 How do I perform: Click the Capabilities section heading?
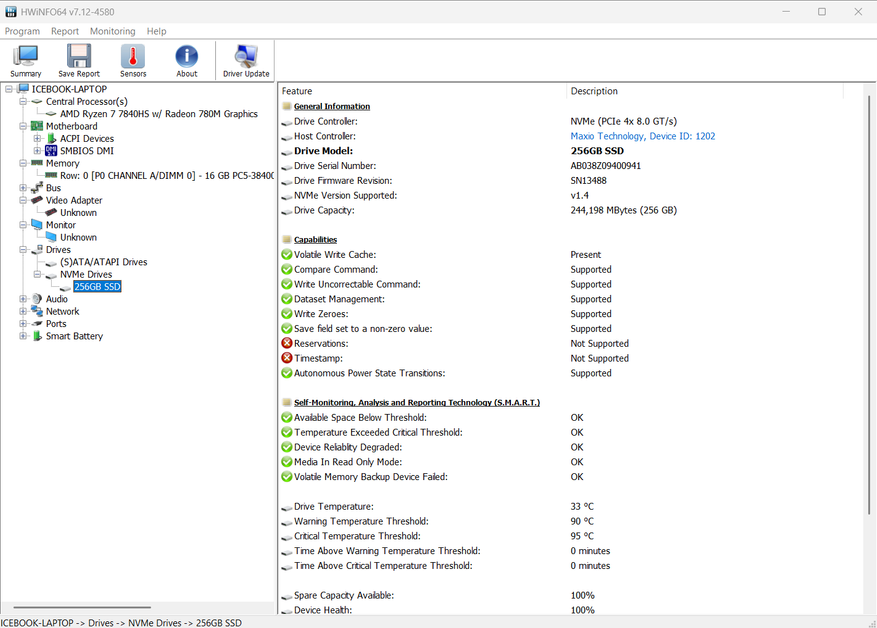315,239
